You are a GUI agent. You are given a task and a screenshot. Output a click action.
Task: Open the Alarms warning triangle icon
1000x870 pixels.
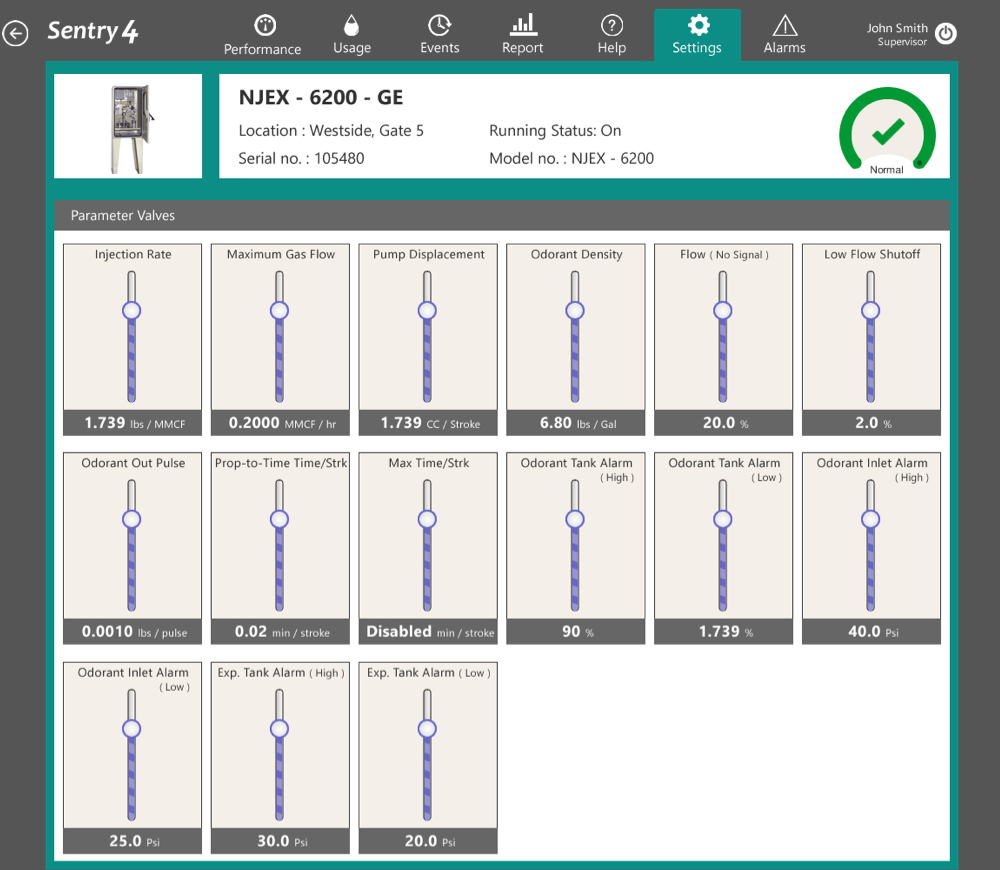(x=785, y=25)
